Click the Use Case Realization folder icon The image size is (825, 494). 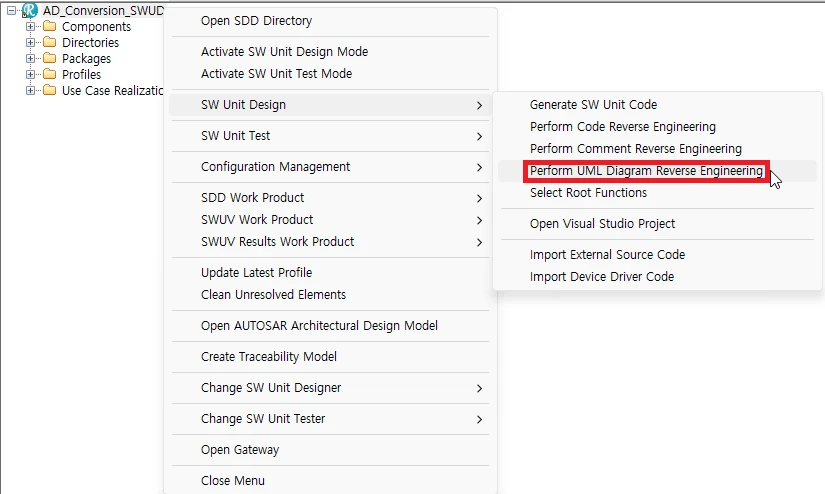(x=49, y=91)
